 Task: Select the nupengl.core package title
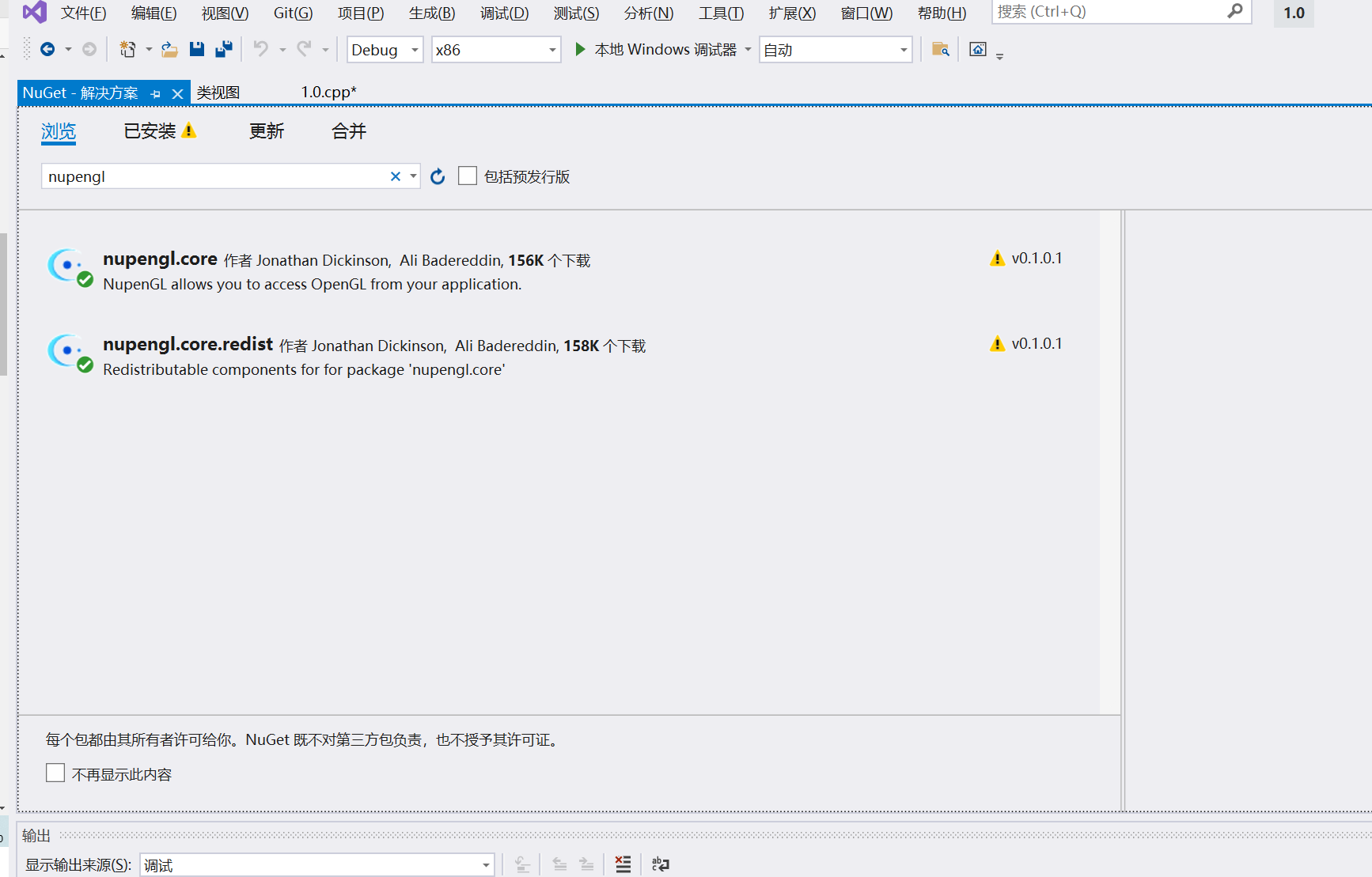pyautogui.click(x=160, y=259)
